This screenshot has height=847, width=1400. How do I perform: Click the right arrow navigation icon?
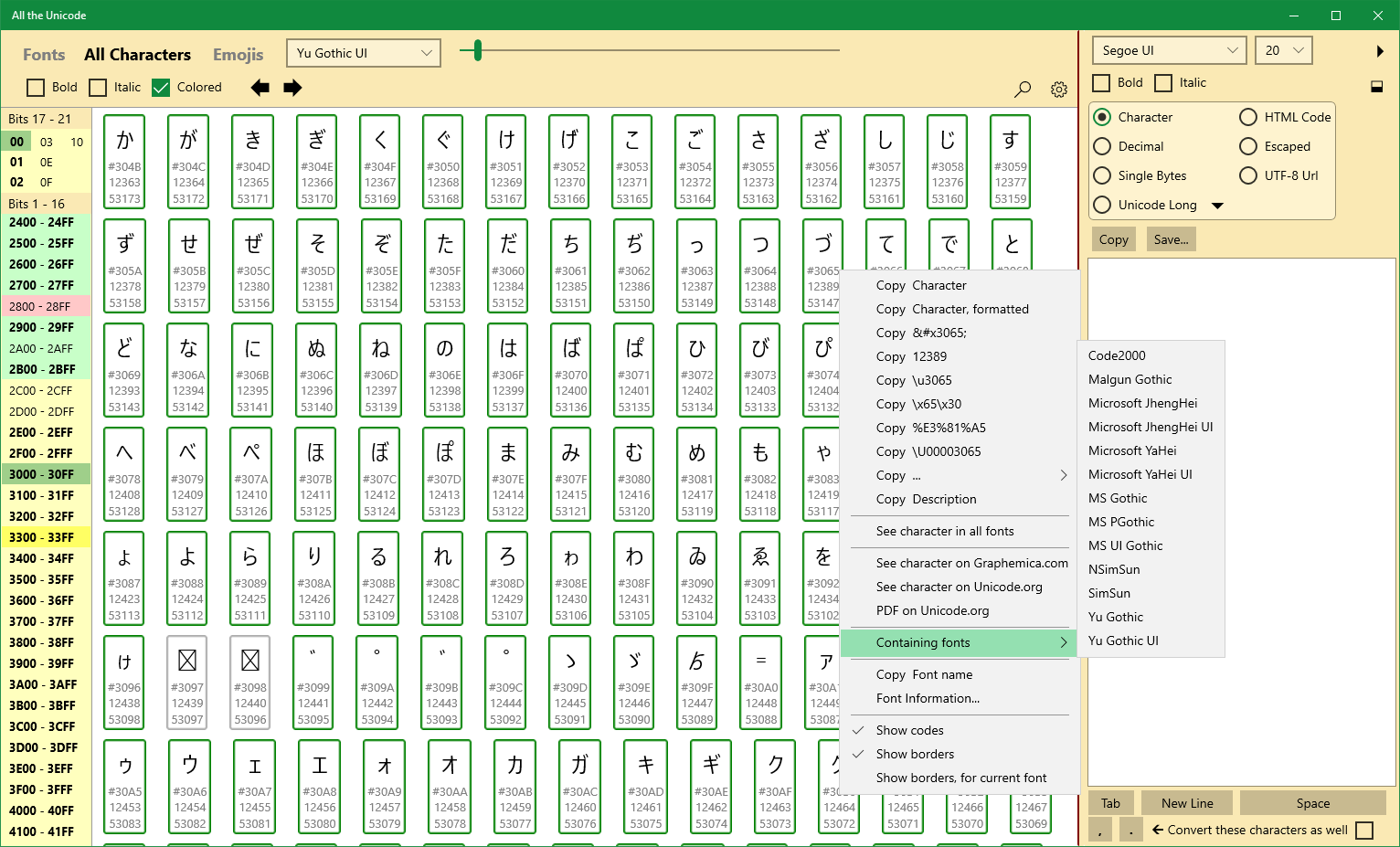pos(292,88)
